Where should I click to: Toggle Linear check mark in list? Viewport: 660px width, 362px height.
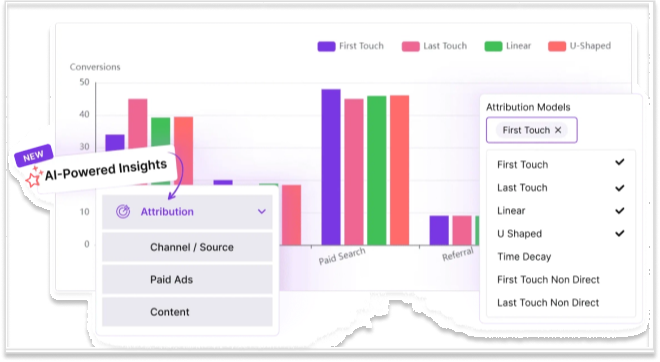[620, 210]
